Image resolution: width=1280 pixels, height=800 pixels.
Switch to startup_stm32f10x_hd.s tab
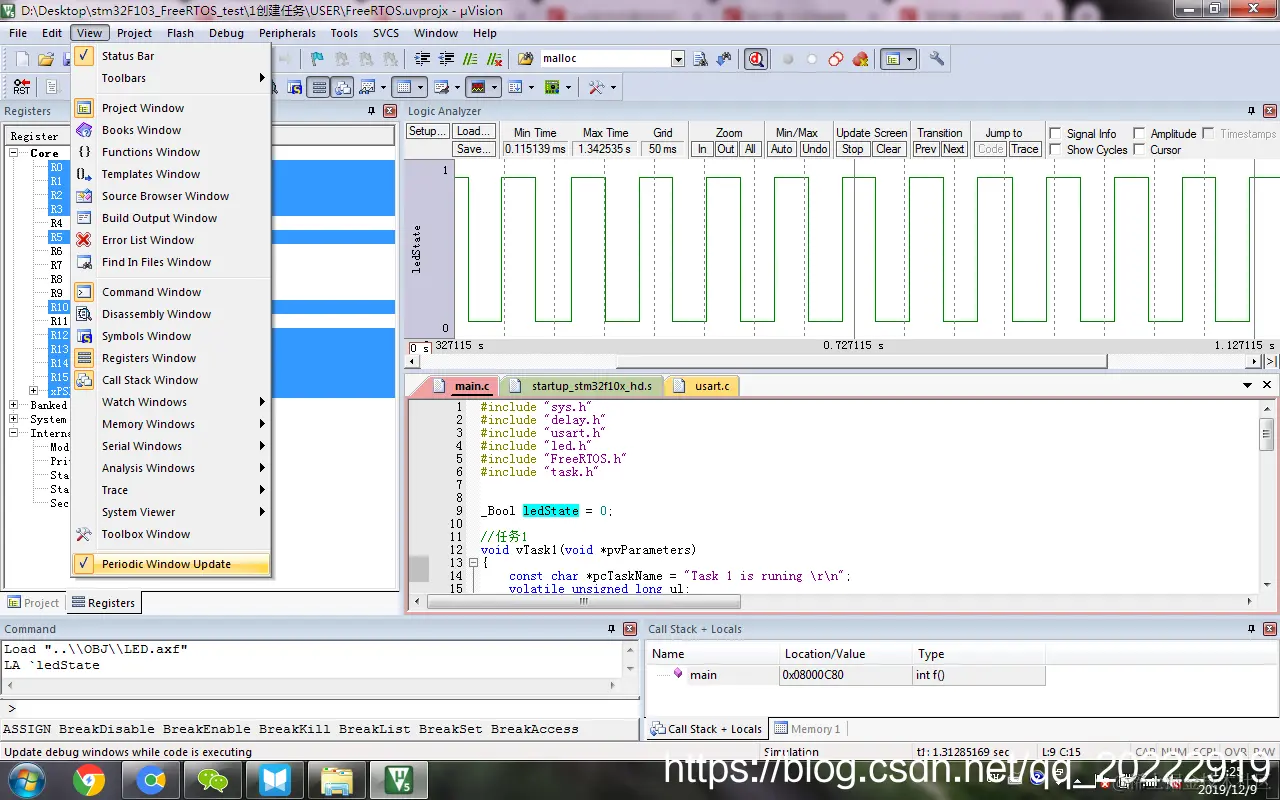point(581,386)
